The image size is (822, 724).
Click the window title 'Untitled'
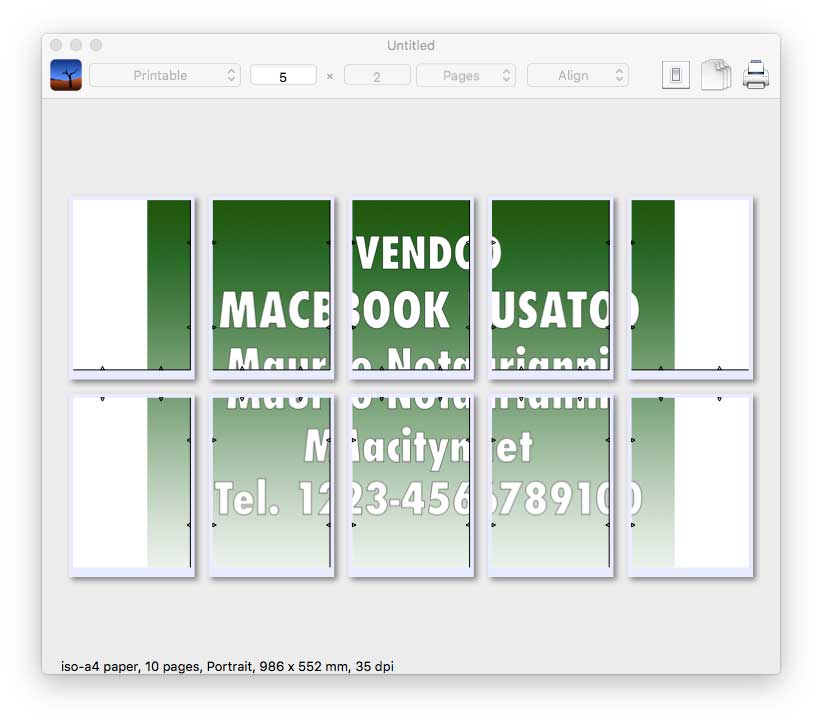(x=411, y=46)
